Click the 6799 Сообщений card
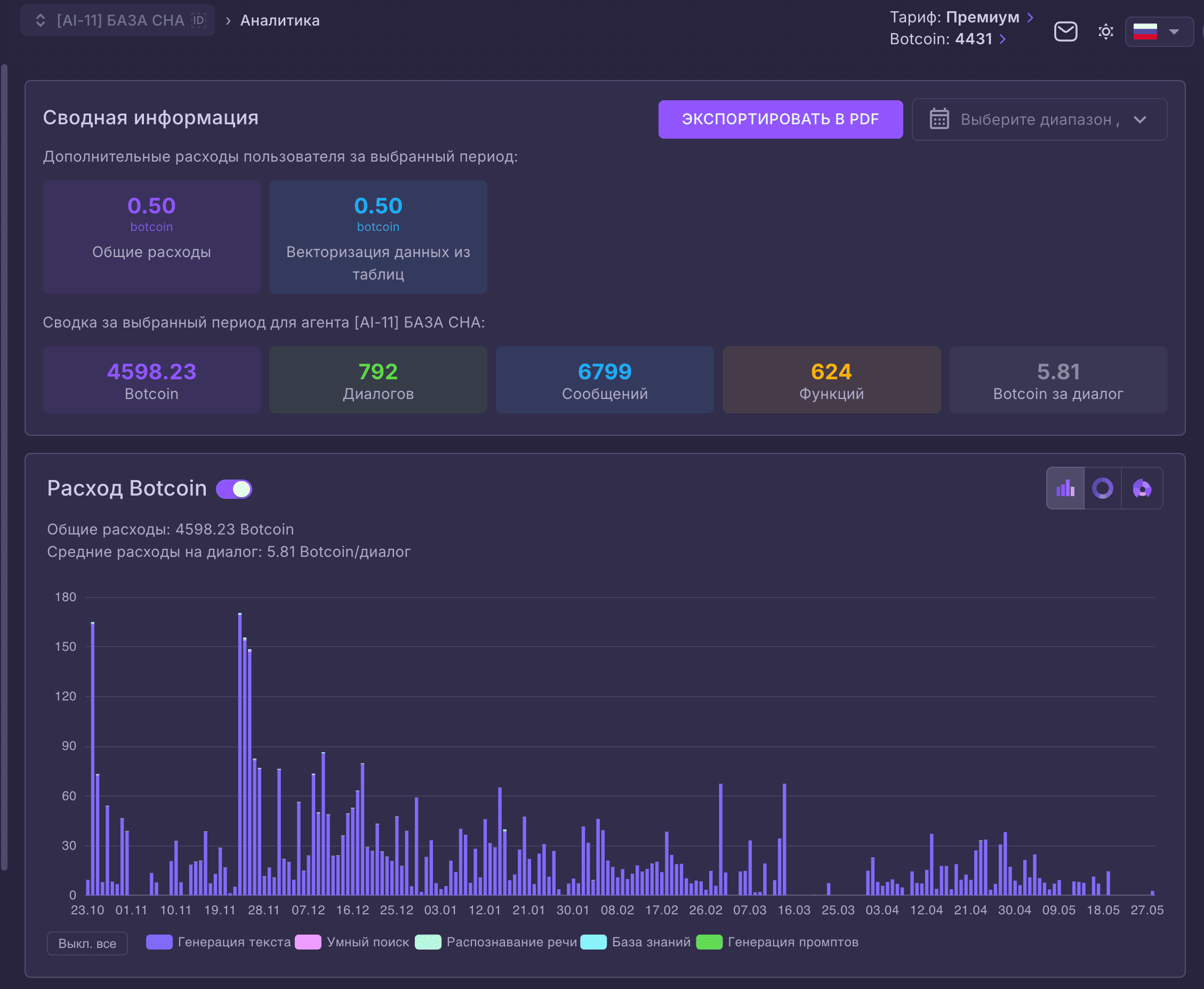The height and width of the screenshot is (989, 1204). pos(605,380)
